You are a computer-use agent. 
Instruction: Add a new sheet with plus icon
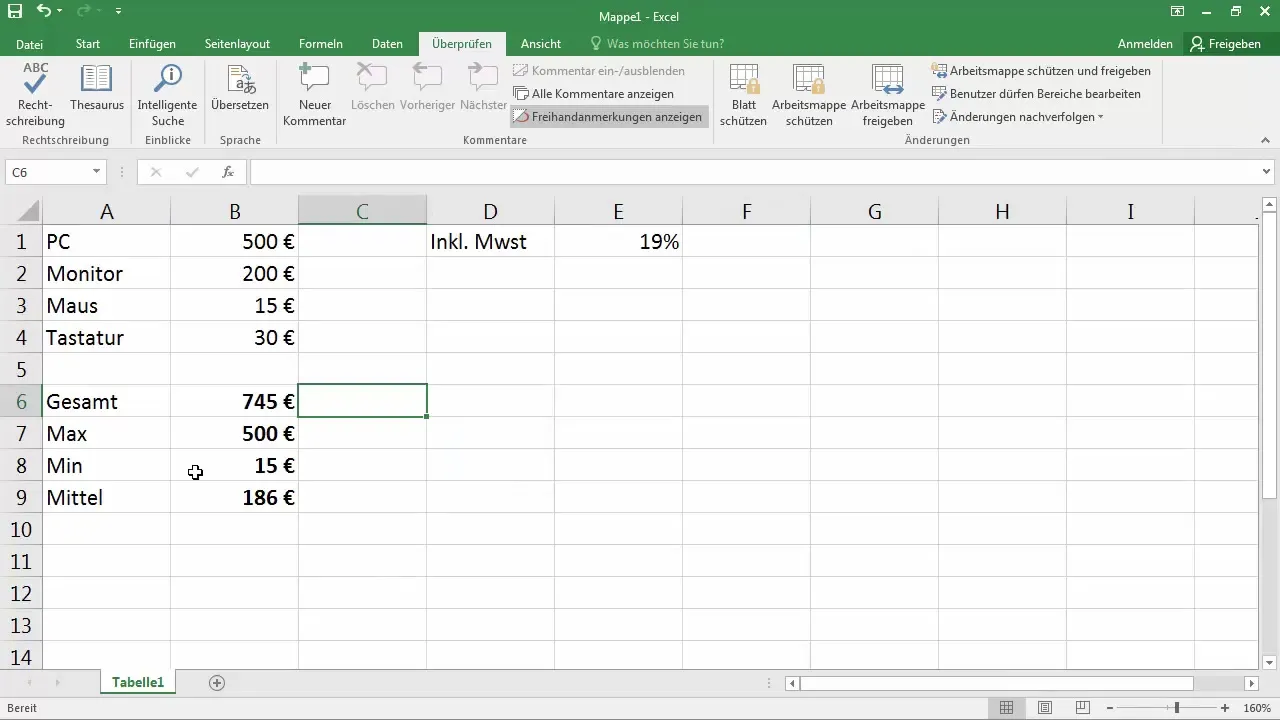click(x=217, y=683)
